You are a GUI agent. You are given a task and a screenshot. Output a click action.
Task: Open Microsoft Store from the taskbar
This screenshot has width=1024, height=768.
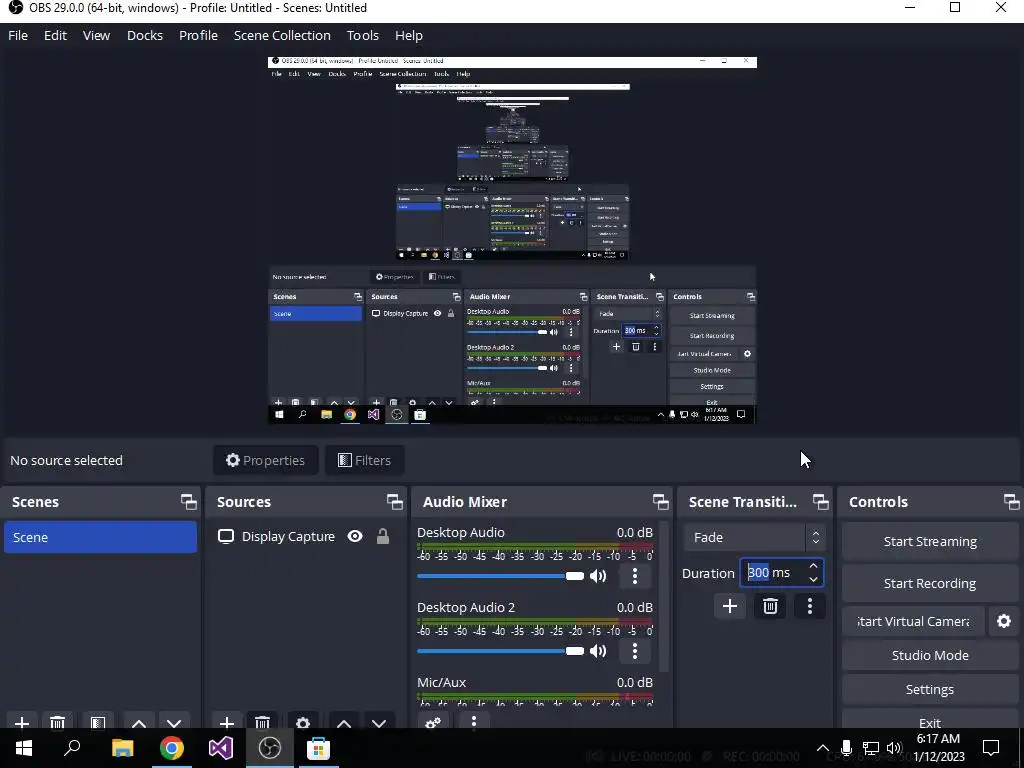click(x=318, y=748)
